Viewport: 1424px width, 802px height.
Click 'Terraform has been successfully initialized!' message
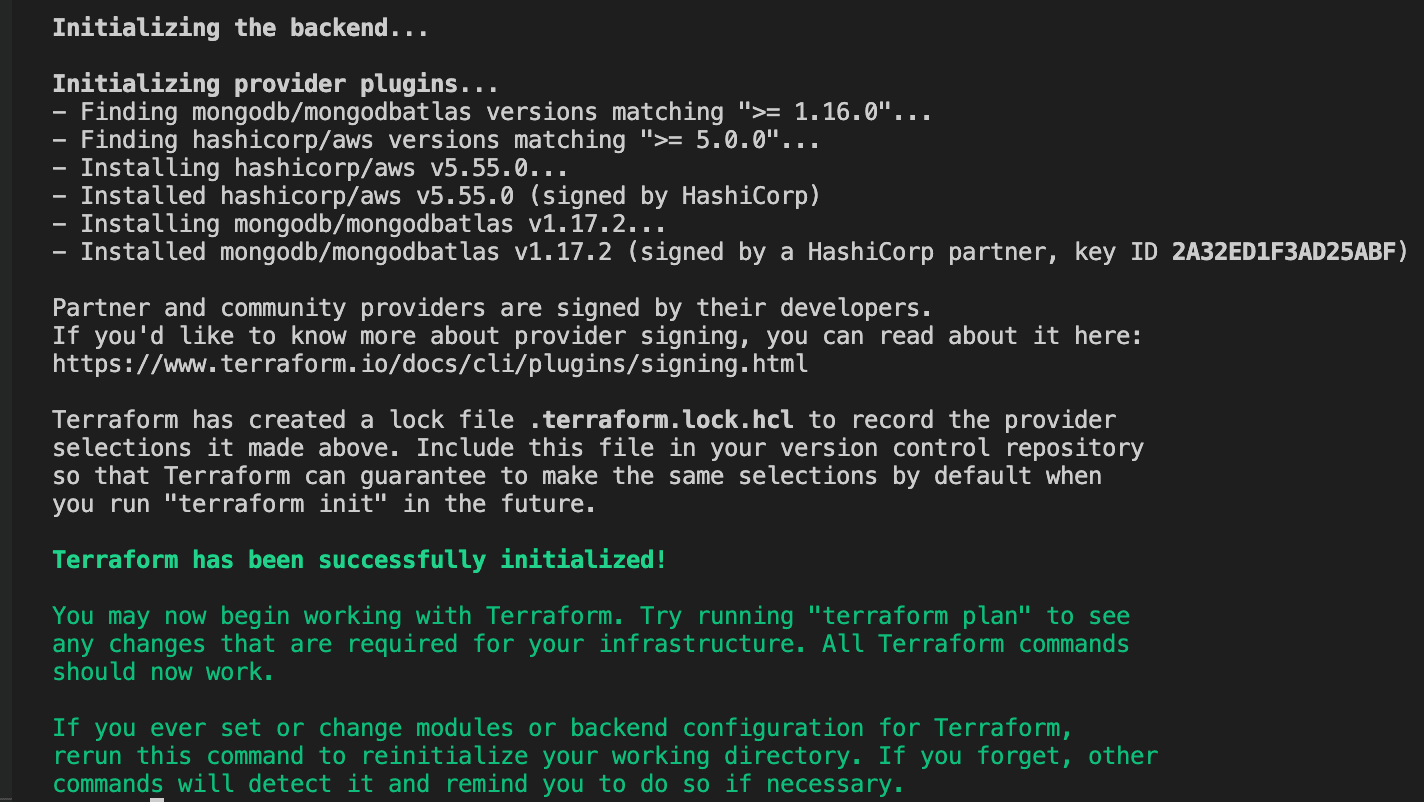(359, 560)
